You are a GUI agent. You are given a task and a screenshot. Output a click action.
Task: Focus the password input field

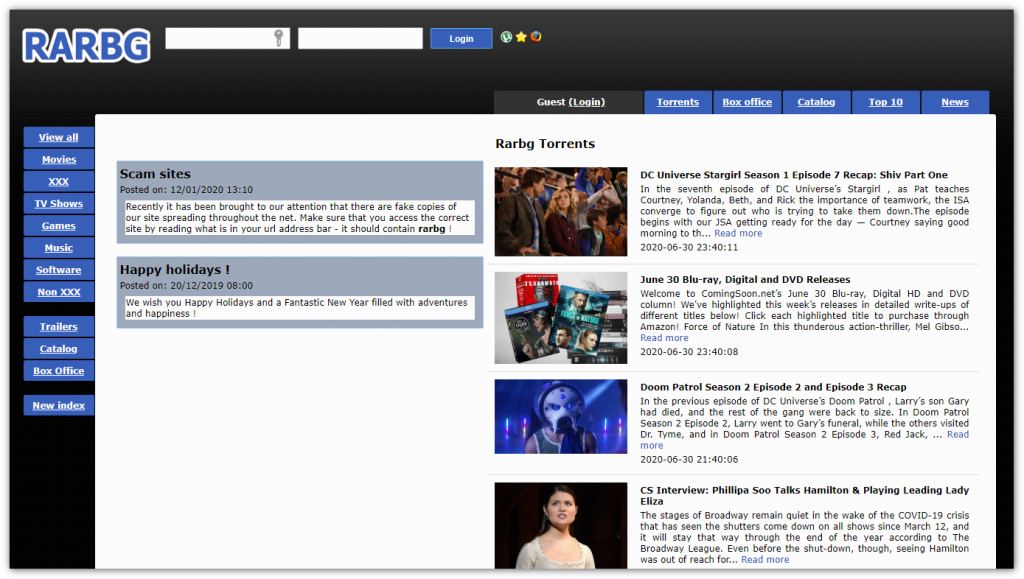[x=360, y=38]
